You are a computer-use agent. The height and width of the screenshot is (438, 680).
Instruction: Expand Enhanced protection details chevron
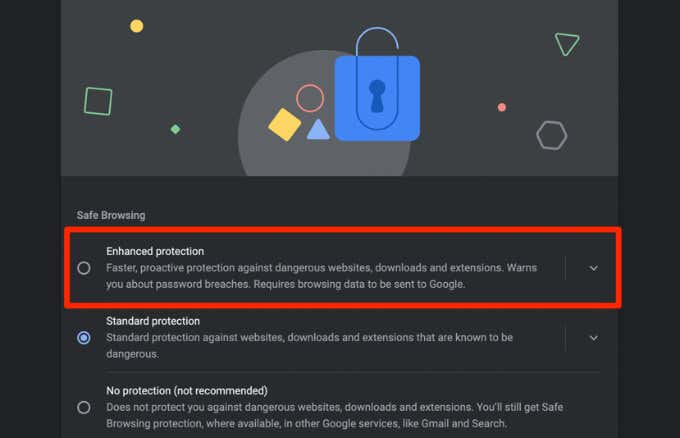click(x=593, y=268)
